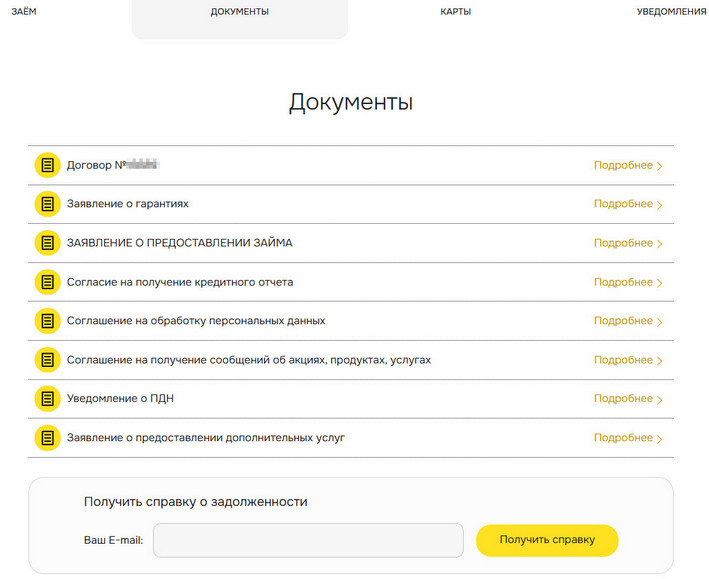Click icon for Согласие на получение кредитного отчета
The height and width of the screenshot is (579, 709).
(47, 282)
